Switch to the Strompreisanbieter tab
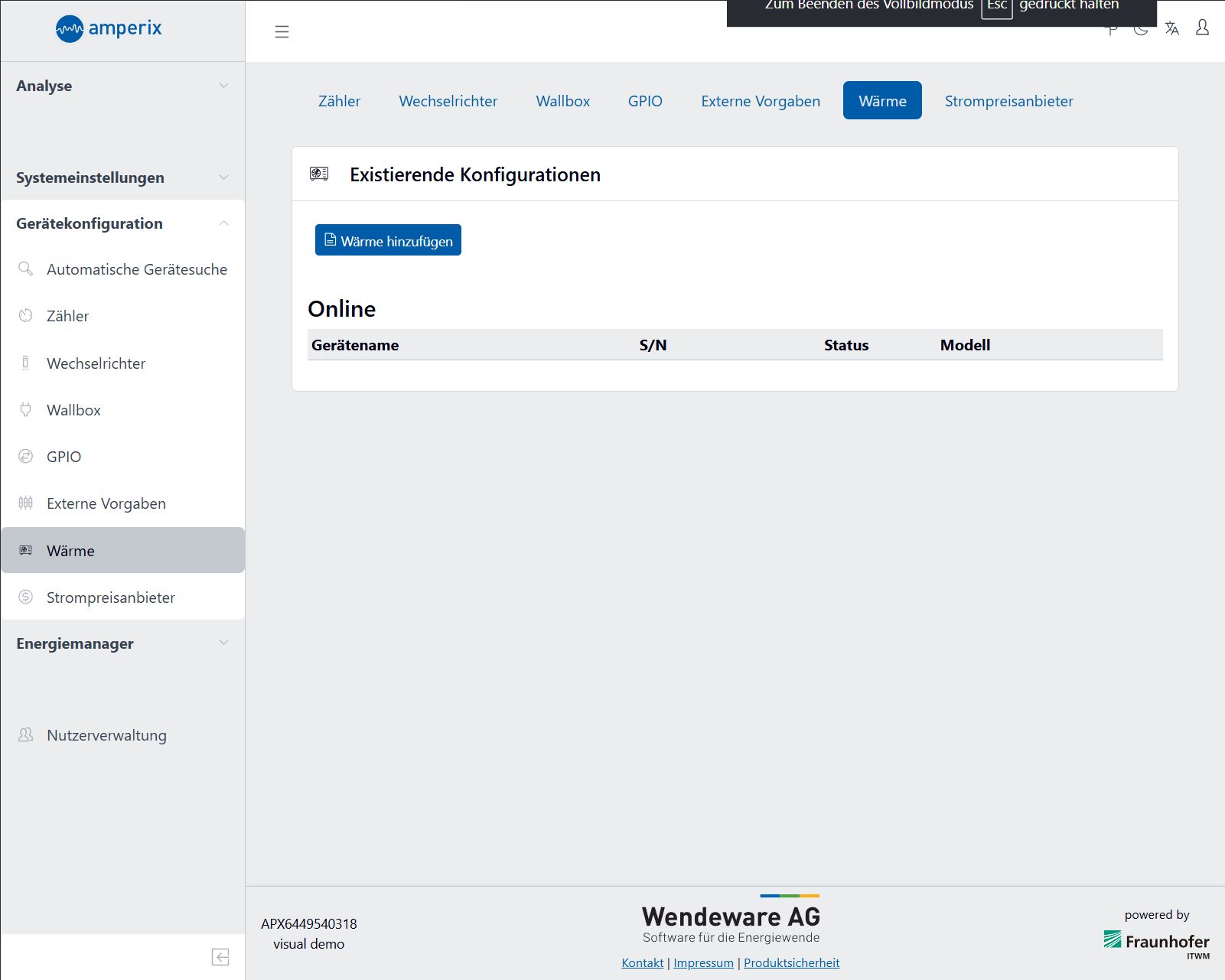The width and height of the screenshot is (1225, 980). click(x=1008, y=101)
